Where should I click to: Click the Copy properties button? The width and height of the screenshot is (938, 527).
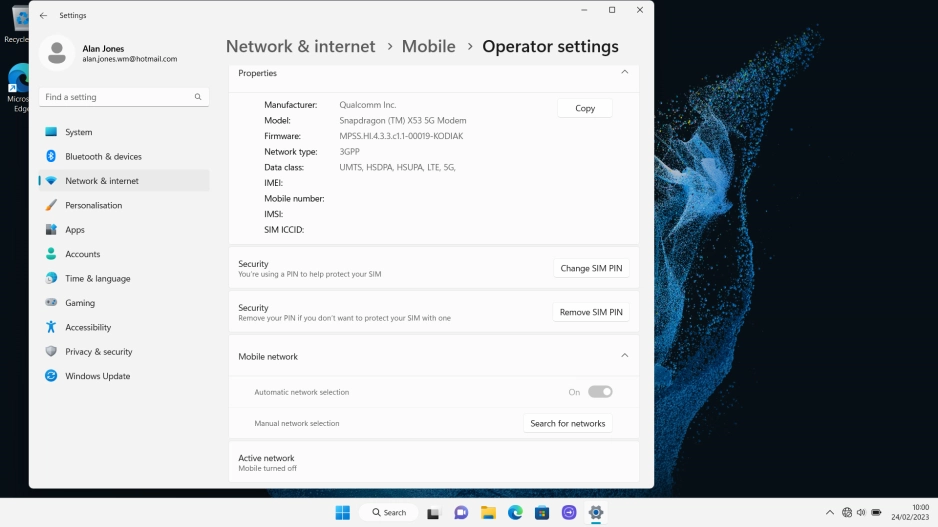pyautogui.click(x=585, y=108)
